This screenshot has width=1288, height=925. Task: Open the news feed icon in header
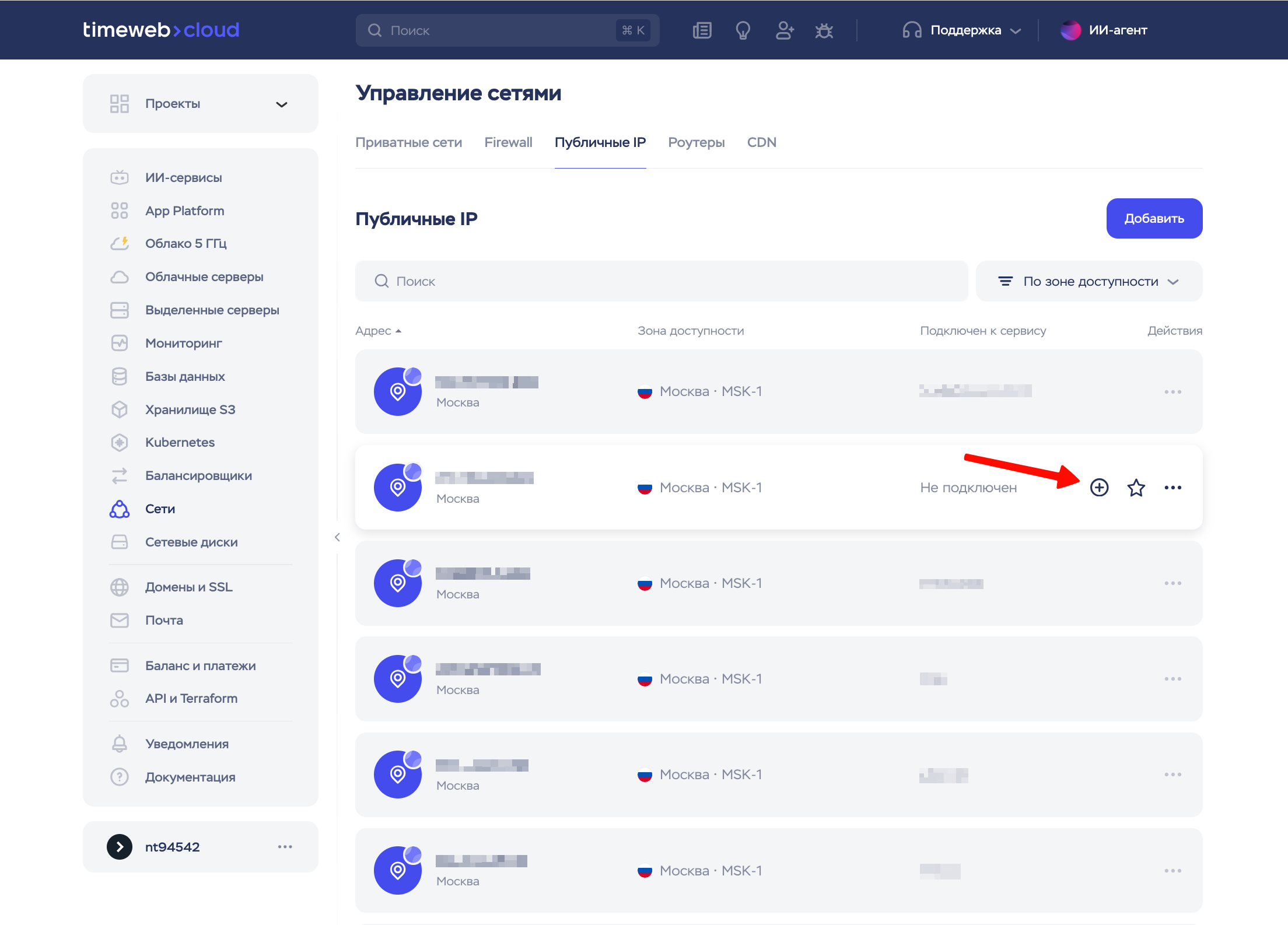coord(702,30)
